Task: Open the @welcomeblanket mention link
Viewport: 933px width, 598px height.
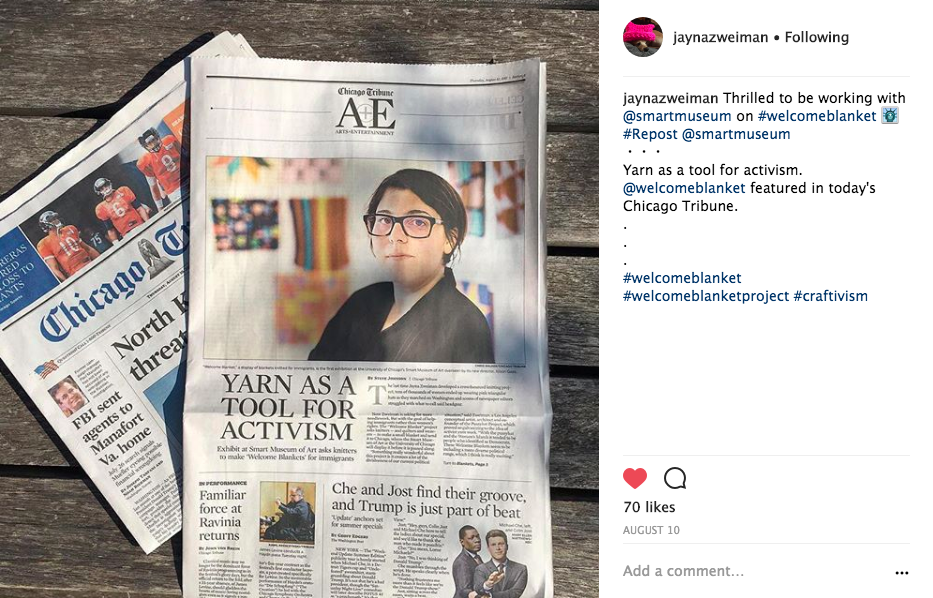Action: click(x=684, y=188)
